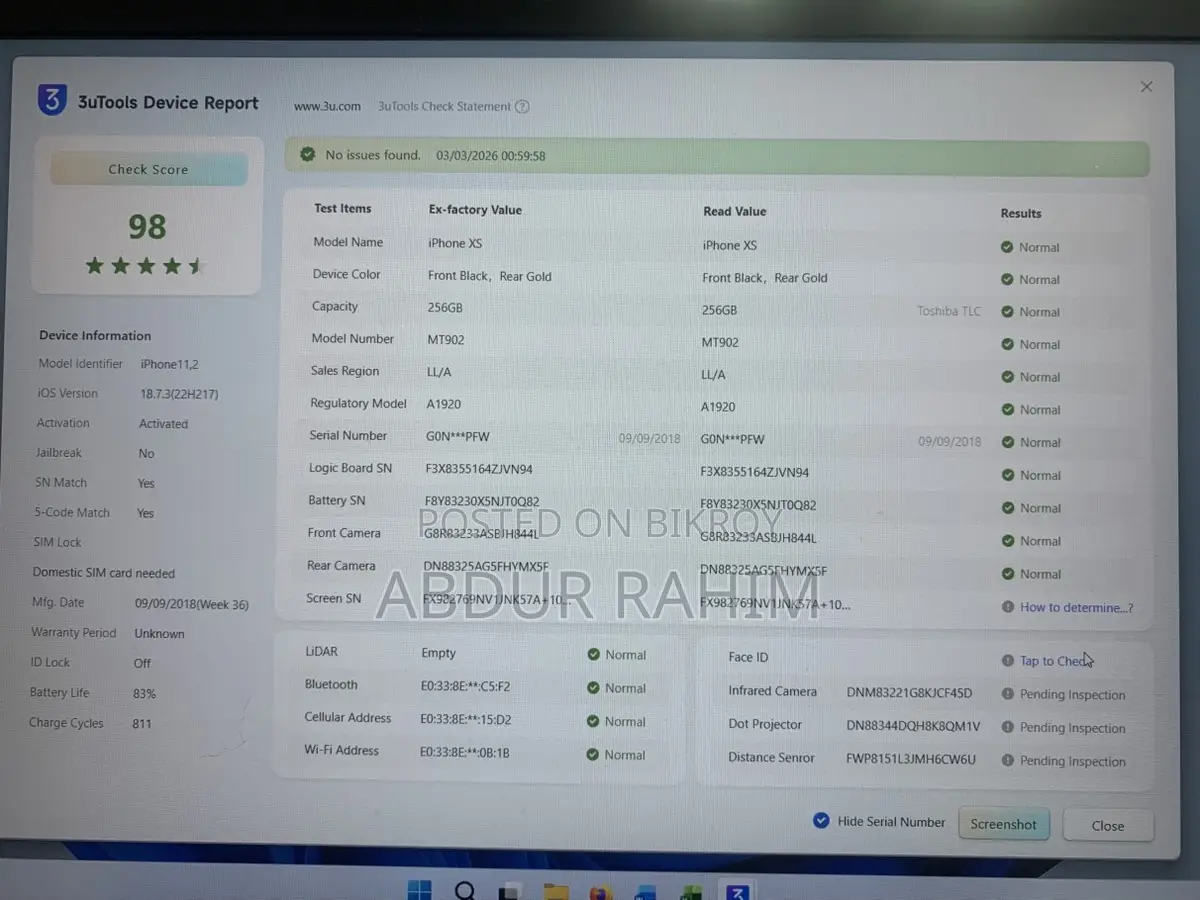Click the Normal check icon for Front Camera
1200x900 pixels.
point(1007,541)
